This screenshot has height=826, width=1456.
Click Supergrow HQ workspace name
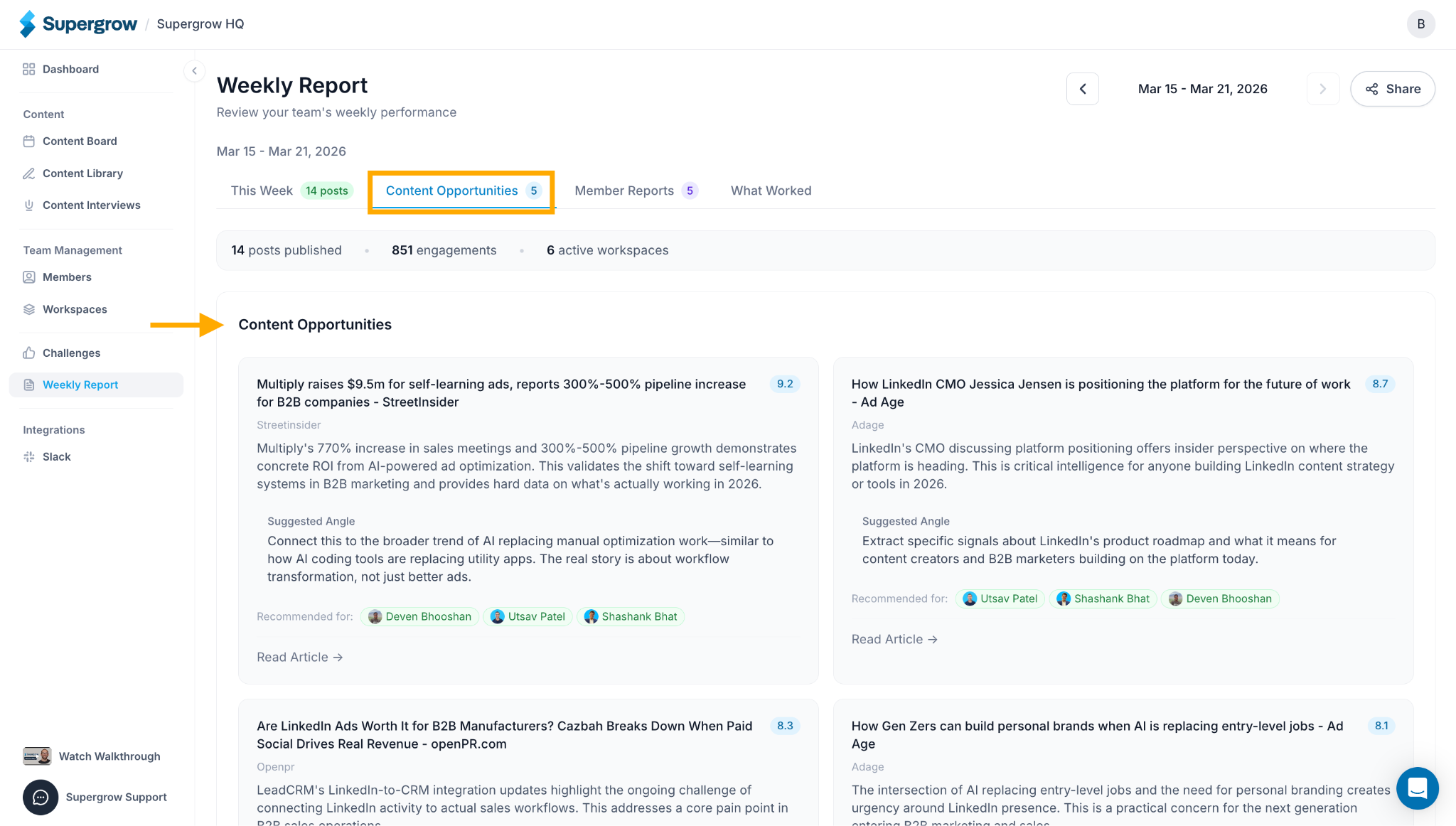200,24
